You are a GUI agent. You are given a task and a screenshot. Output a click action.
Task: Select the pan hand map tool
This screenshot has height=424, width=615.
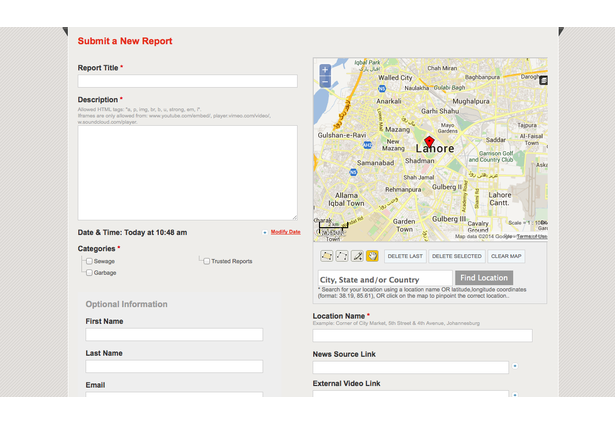(x=372, y=256)
